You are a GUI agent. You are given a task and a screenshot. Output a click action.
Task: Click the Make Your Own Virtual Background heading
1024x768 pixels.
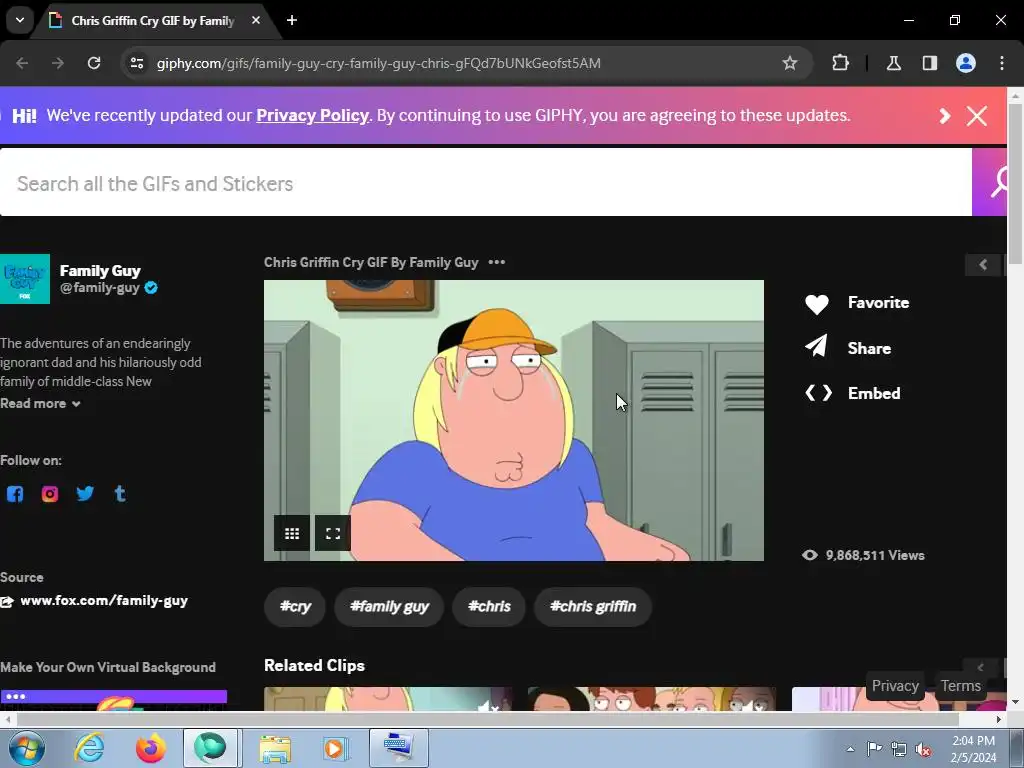(x=108, y=667)
